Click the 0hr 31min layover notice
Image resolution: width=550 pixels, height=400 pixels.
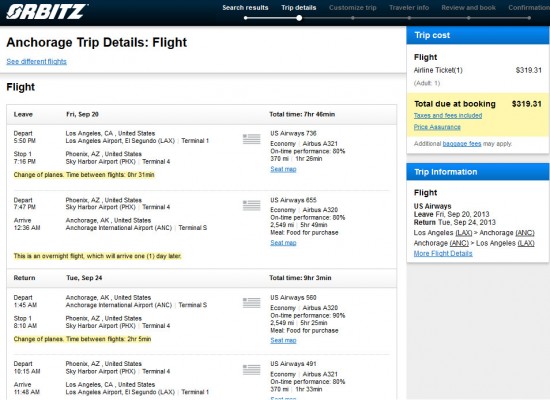coord(84,175)
